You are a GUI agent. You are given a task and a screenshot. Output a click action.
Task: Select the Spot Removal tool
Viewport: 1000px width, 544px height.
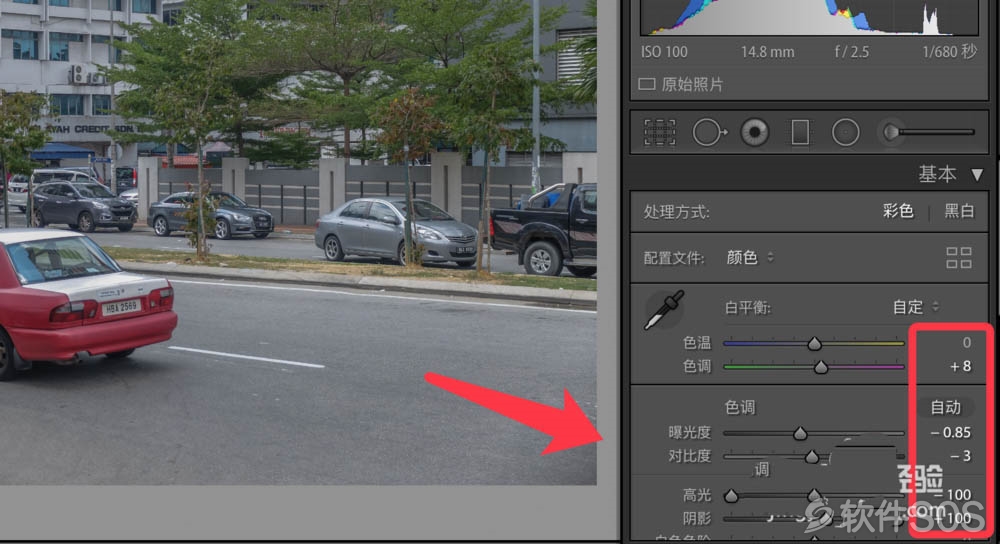click(709, 133)
